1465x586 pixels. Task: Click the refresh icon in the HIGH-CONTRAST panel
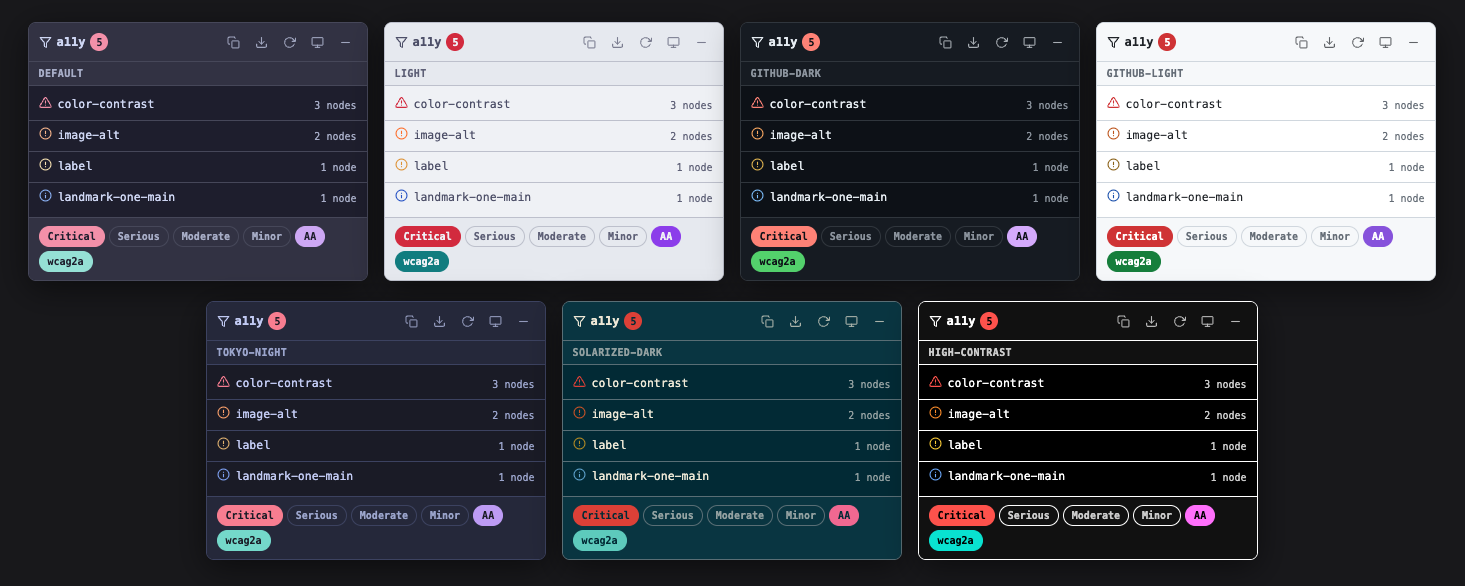point(1179,321)
